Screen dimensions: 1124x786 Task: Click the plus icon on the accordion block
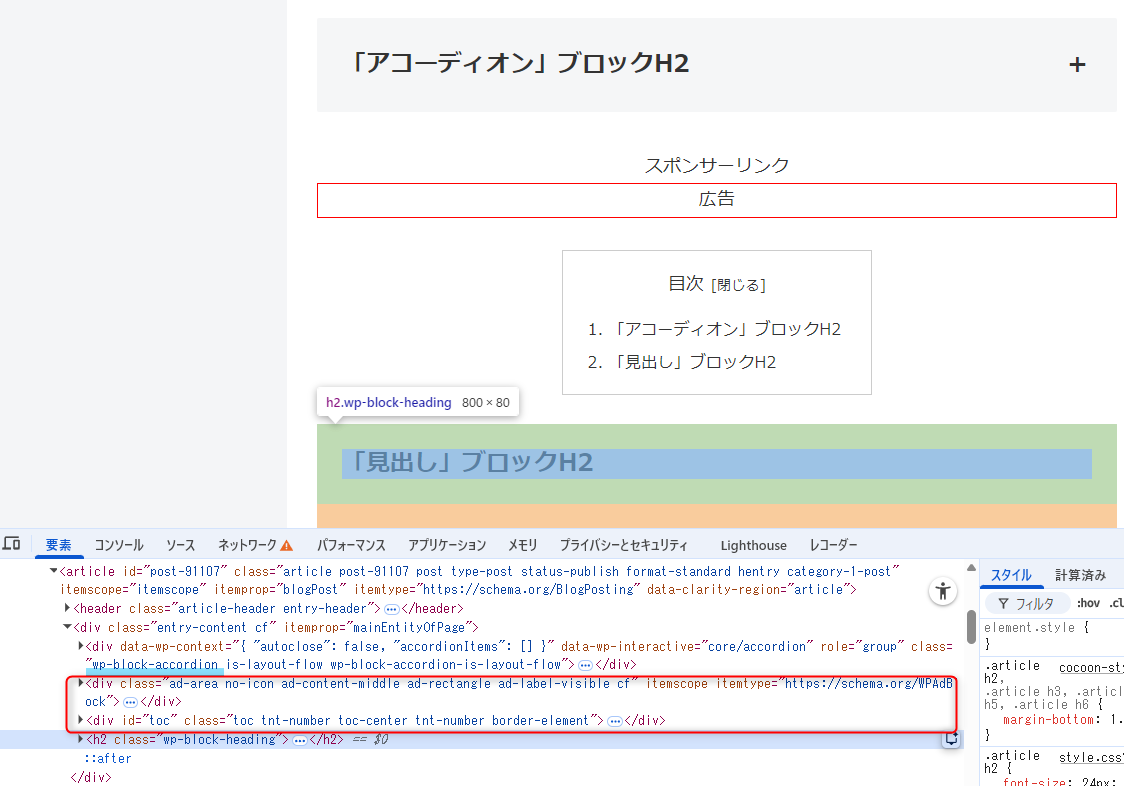tap(1077, 65)
